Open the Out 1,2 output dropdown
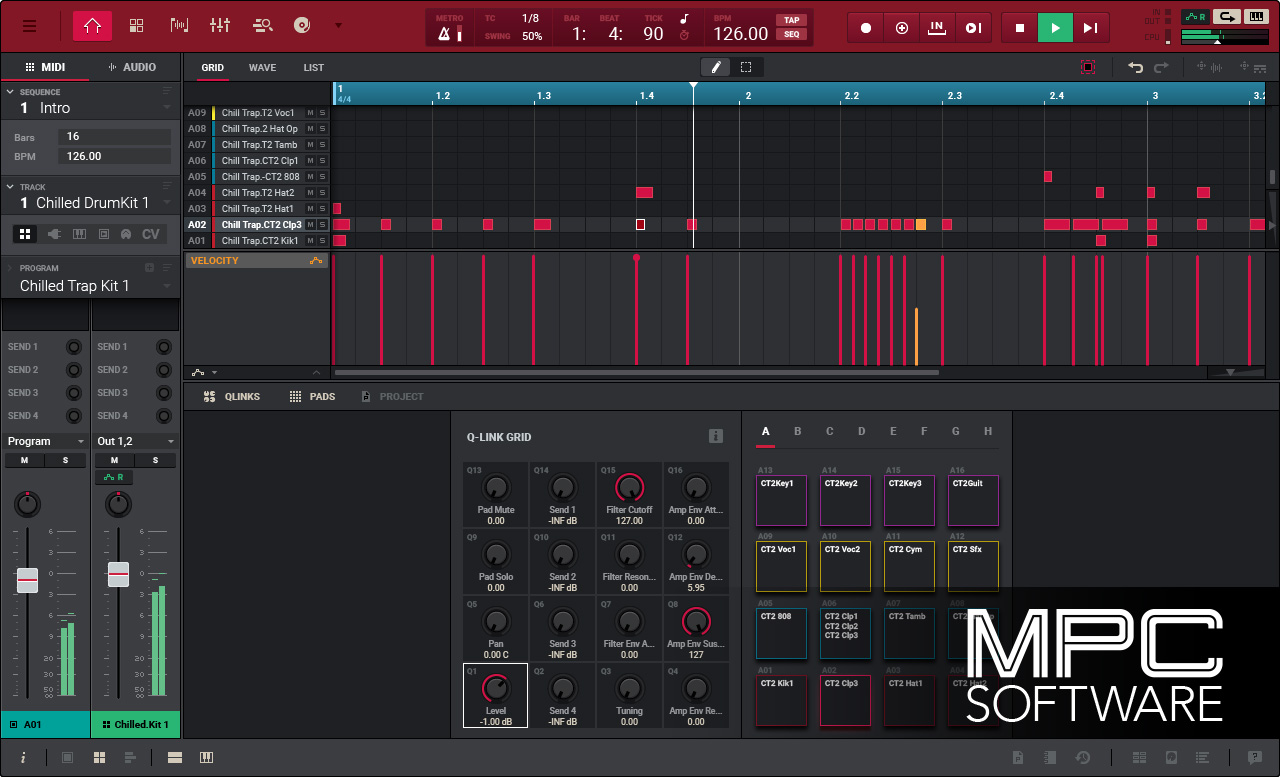Viewport: 1280px width, 777px height. (x=135, y=441)
